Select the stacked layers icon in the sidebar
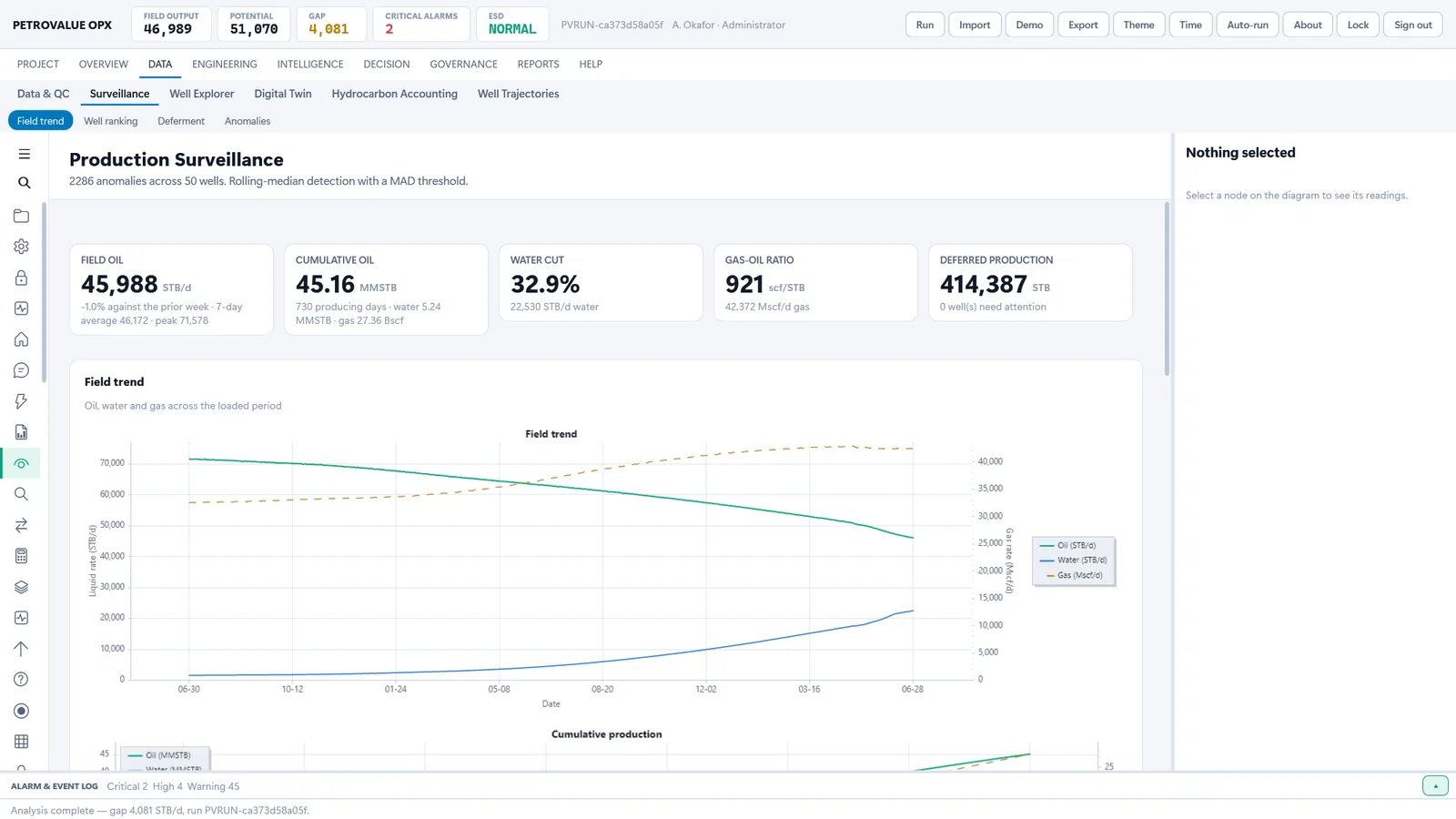 pos(21,587)
